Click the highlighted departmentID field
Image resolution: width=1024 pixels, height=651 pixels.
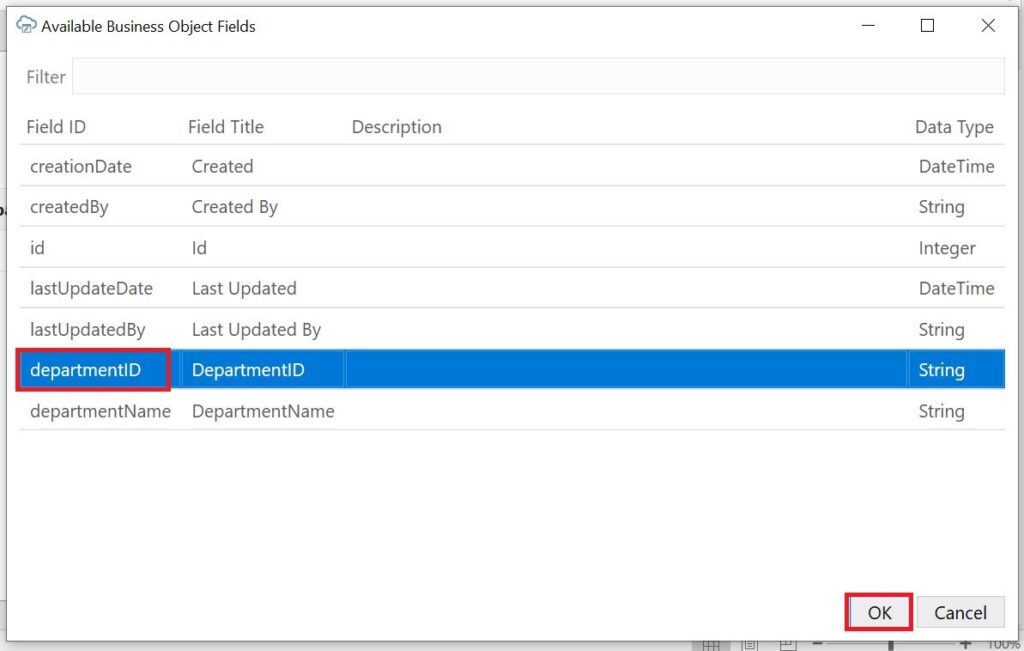[86, 370]
